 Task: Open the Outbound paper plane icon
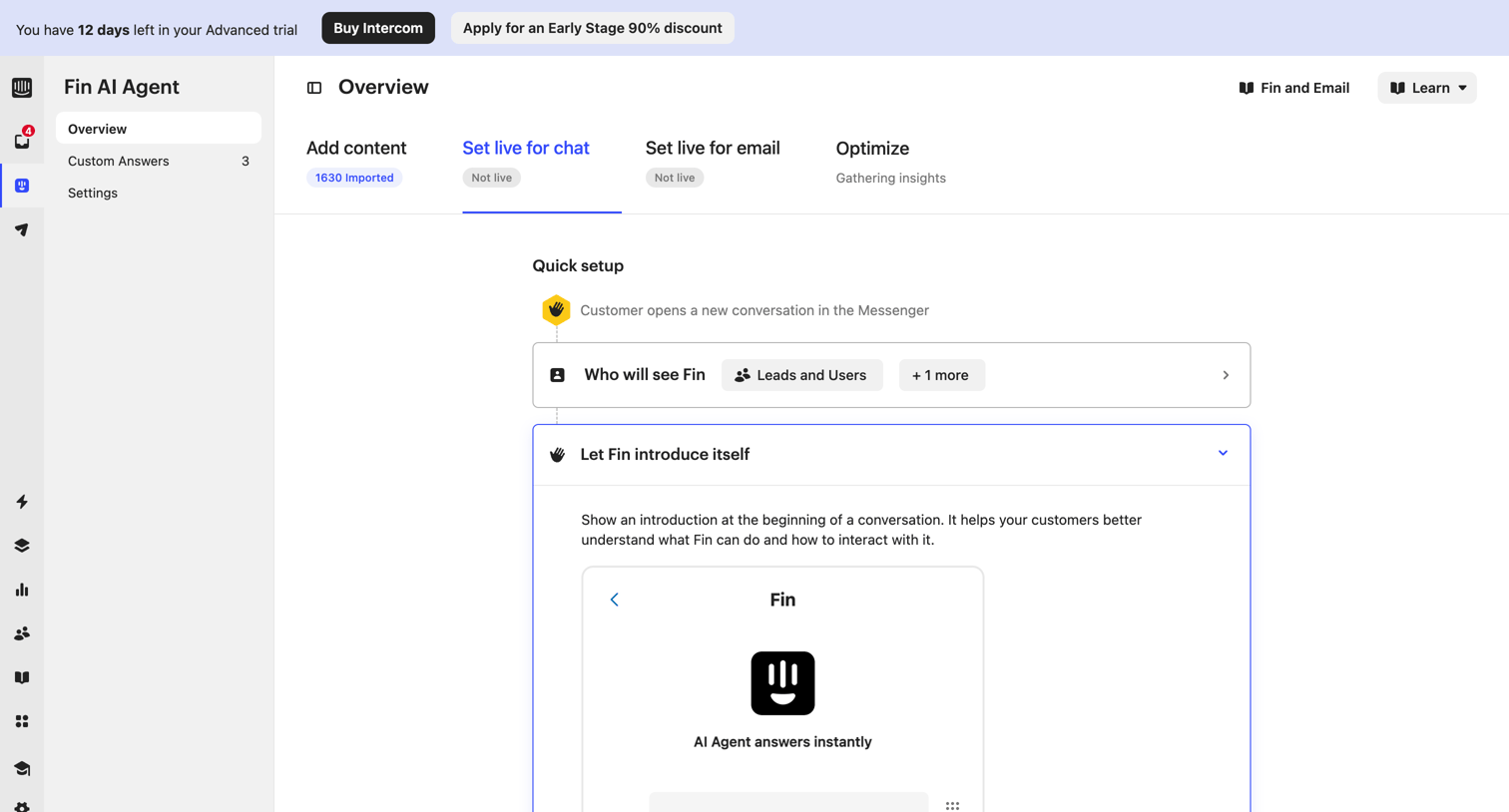tap(22, 229)
